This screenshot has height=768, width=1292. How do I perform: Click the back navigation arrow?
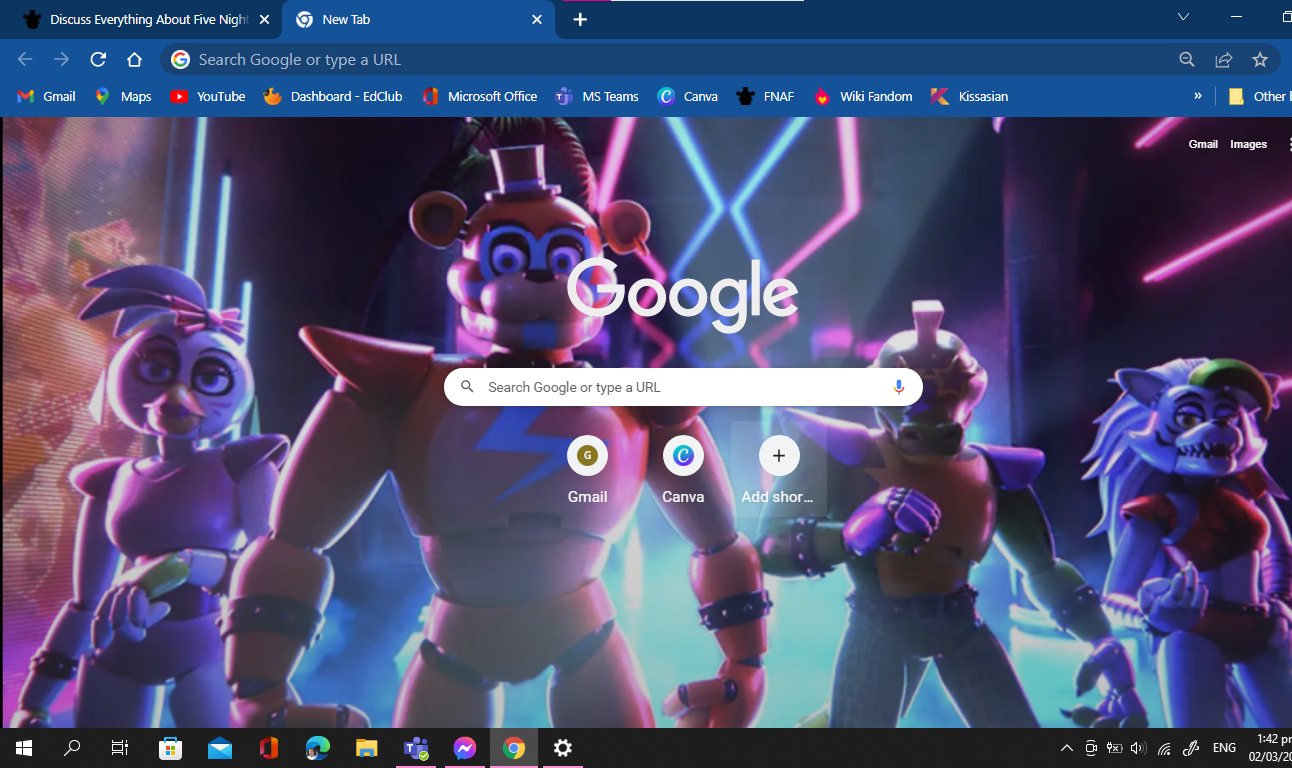(25, 60)
